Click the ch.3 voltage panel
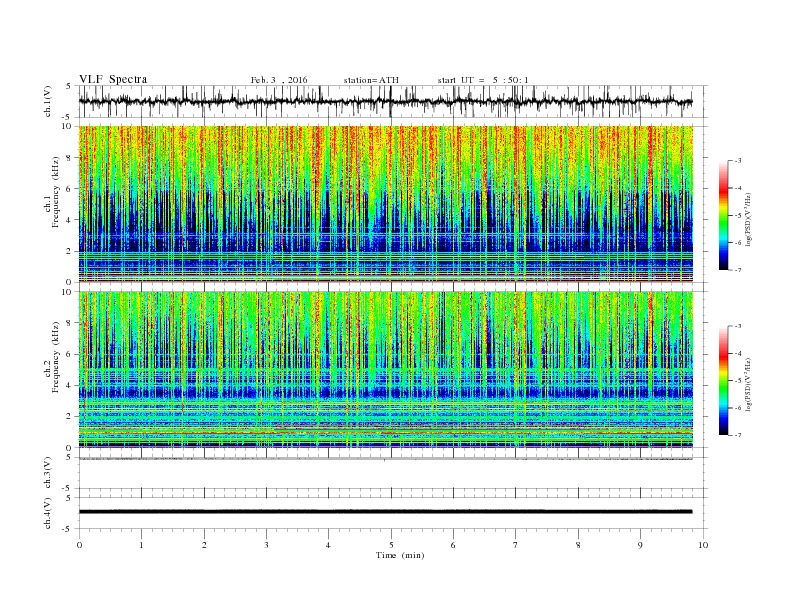792x612 pixels. click(392, 473)
